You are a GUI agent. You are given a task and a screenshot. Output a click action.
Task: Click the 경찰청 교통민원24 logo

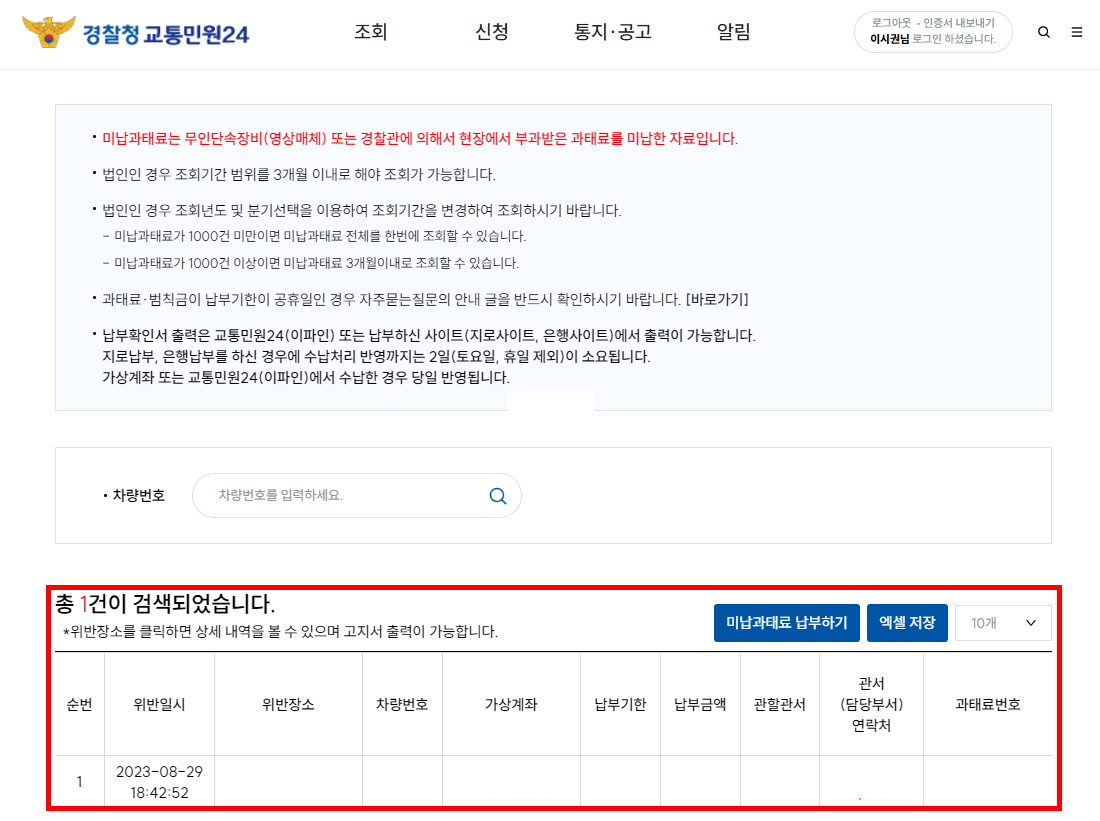click(x=135, y=32)
